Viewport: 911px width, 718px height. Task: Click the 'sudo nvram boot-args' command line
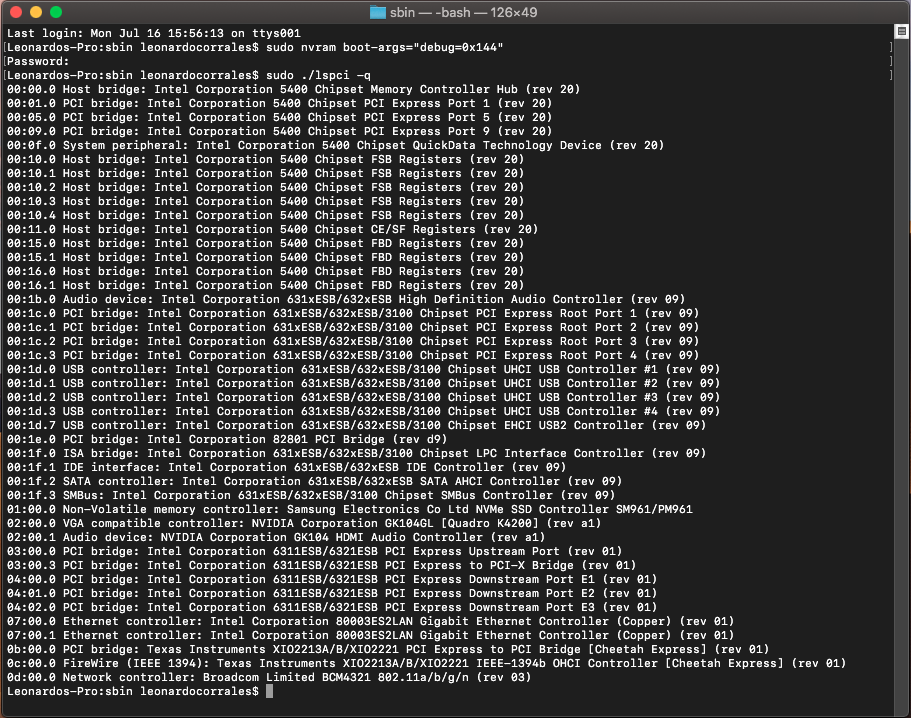[x=255, y=47]
